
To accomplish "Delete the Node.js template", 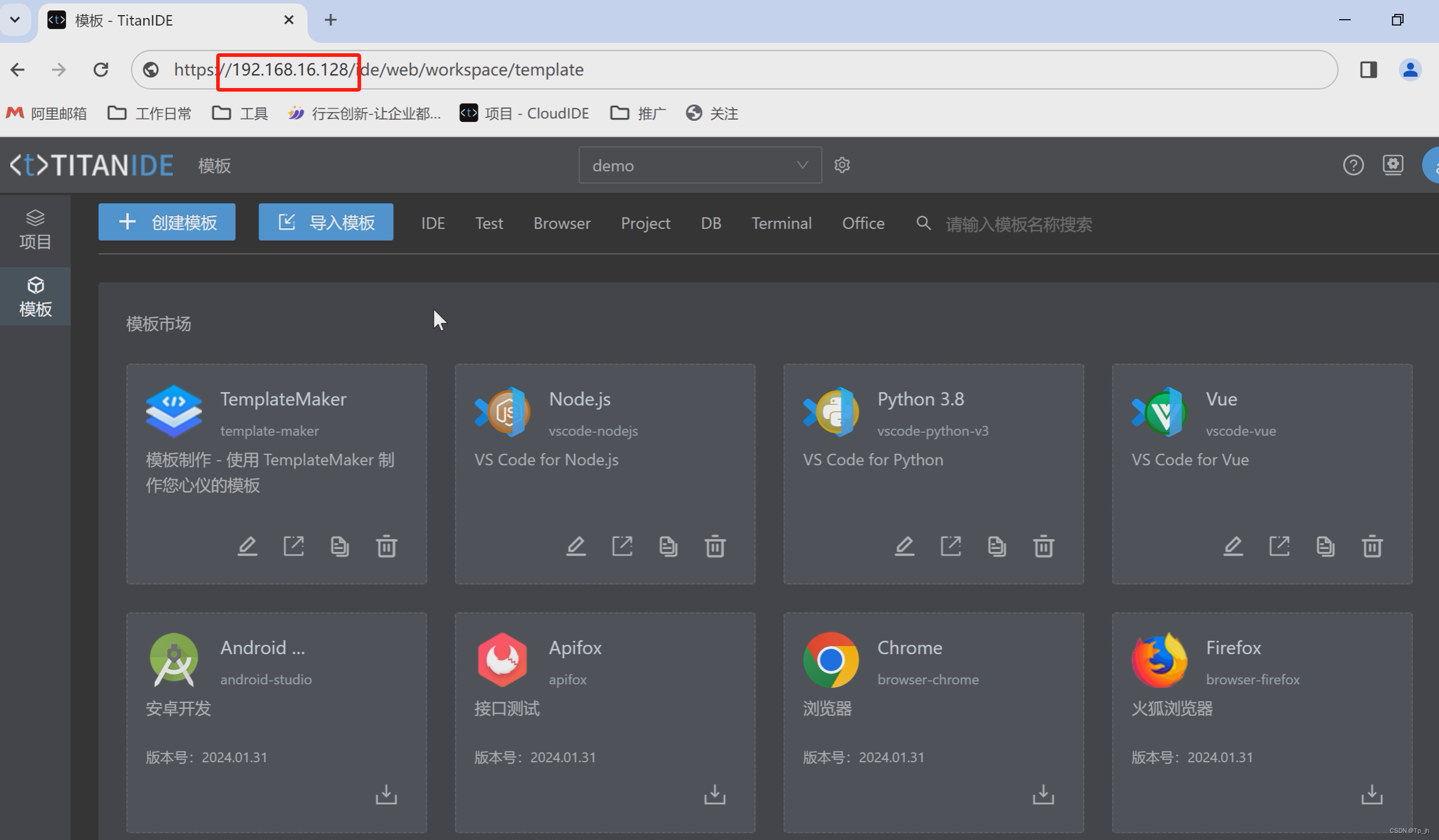I will click(715, 546).
